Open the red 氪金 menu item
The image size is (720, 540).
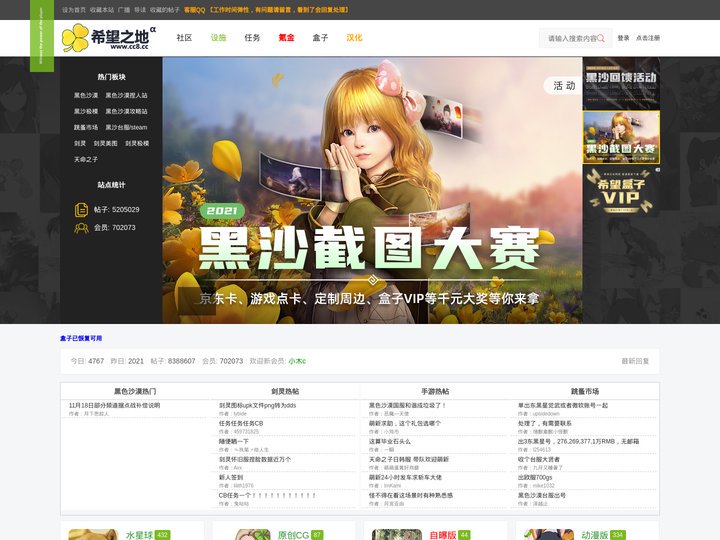(x=286, y=38)
